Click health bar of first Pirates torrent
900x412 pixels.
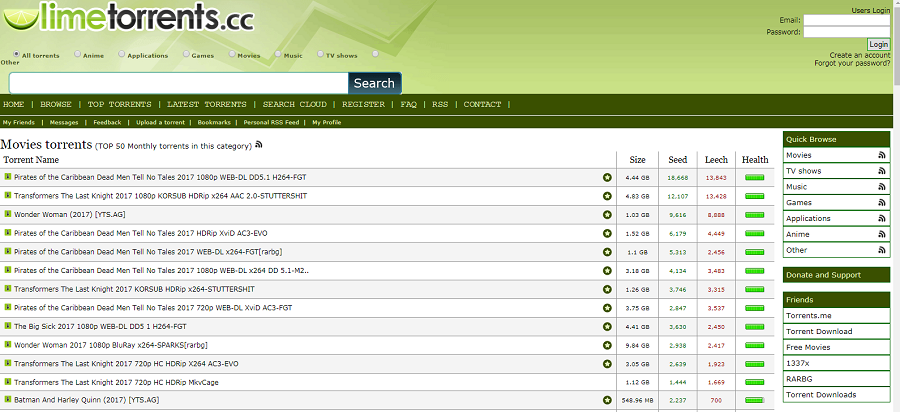pos(754,178)
